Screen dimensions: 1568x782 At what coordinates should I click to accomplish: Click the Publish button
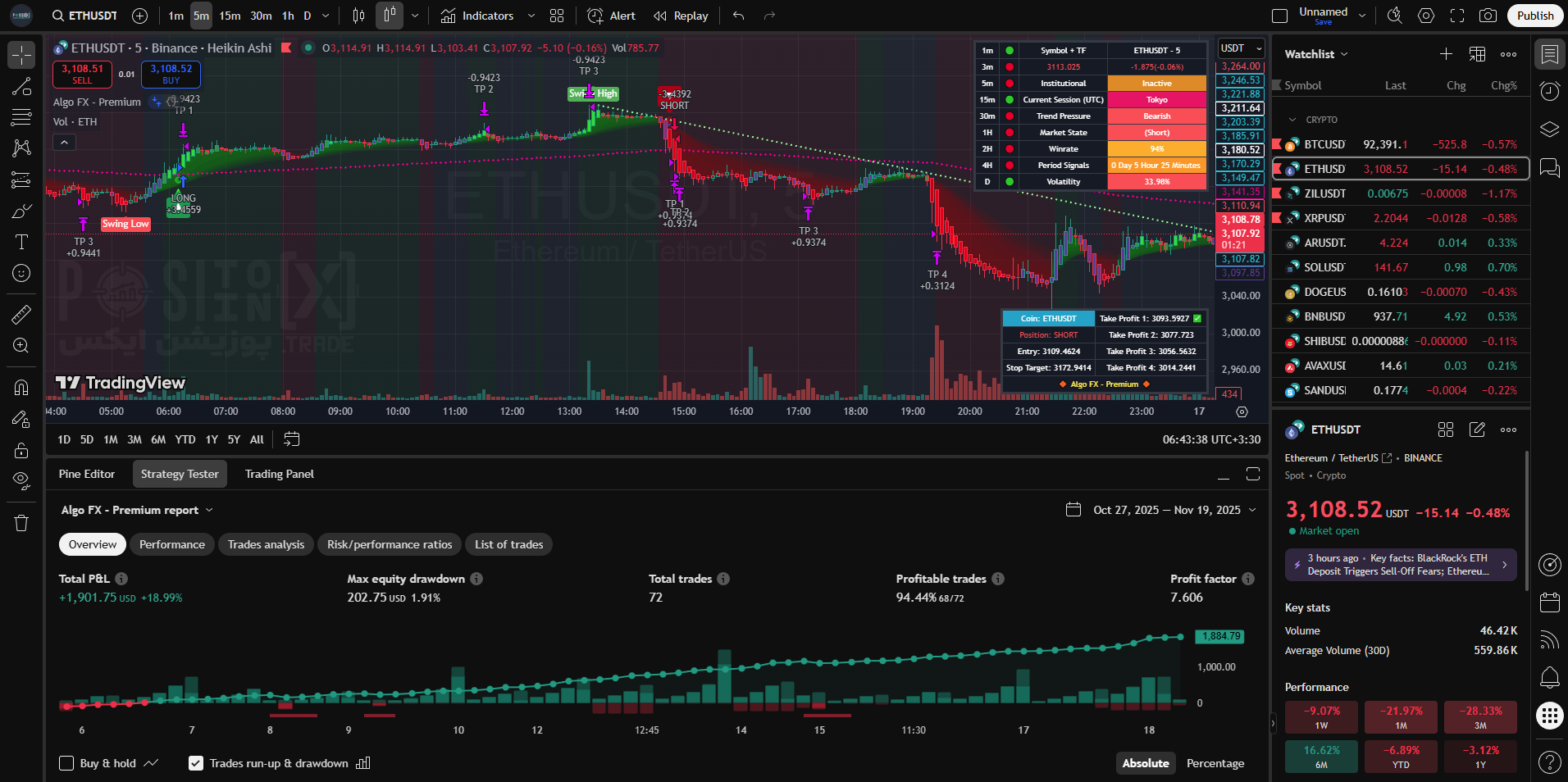[x=1534, y=16]
